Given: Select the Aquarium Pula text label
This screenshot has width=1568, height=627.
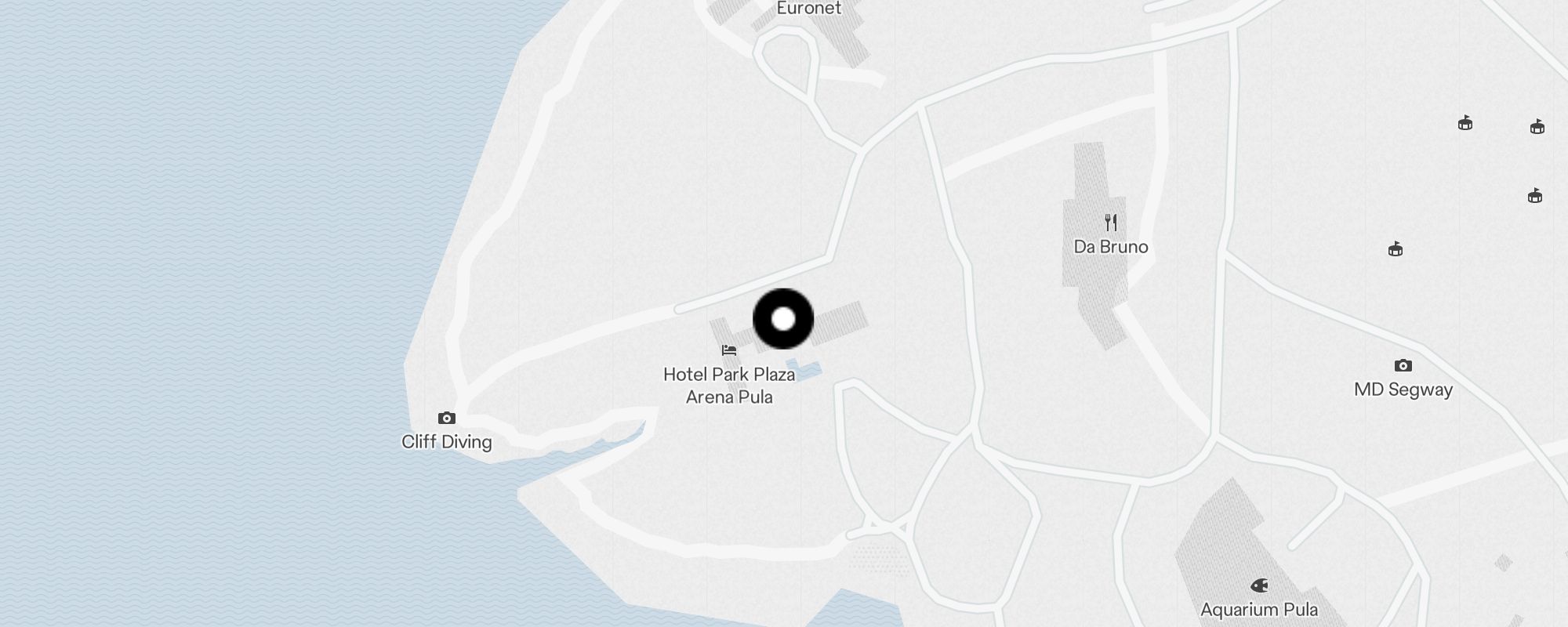Looking at the screenshot, I should pyautogui.click(x=1259, y=609).
